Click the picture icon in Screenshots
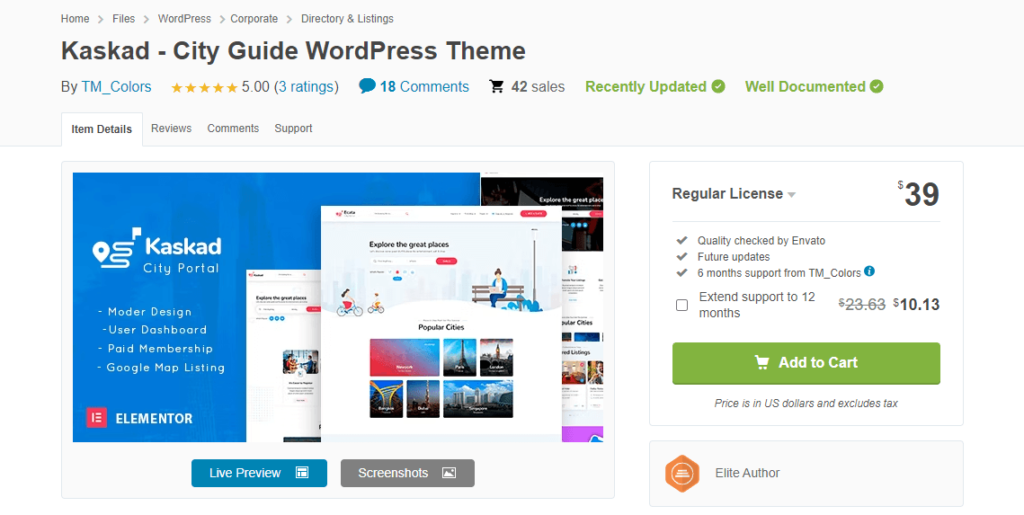The width and height of the screenshot is (1024, 515). pyautogui.click(x=449, y=473)
